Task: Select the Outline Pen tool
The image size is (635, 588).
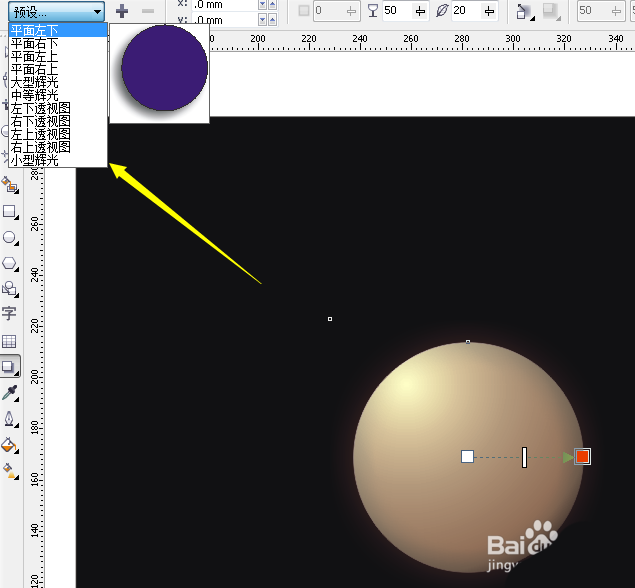Action: click(10, 419)
